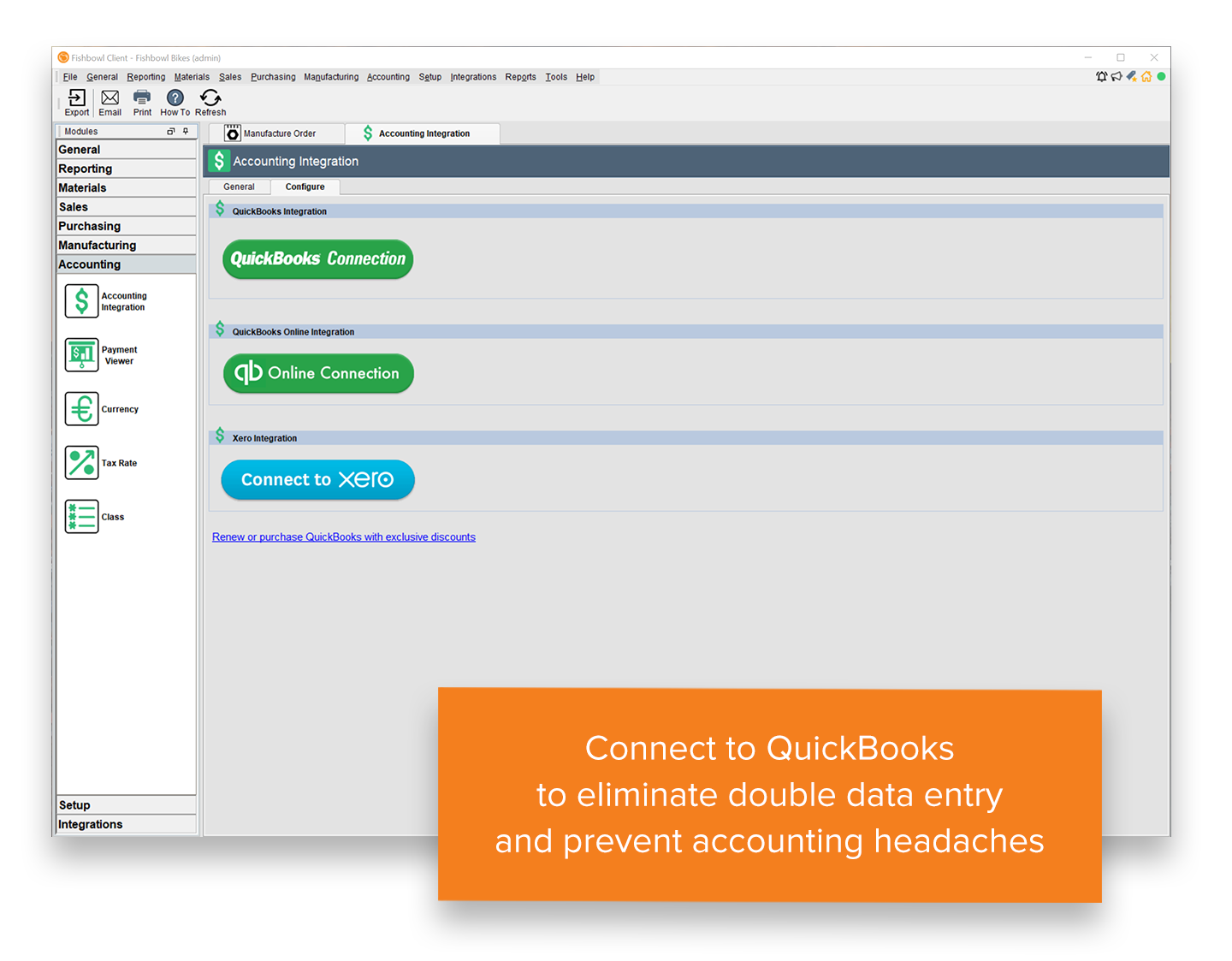Open the Payment Viewer module icon
Image resolution: width=1232 pixels, height=961 pixels.
tap(82, 355)
